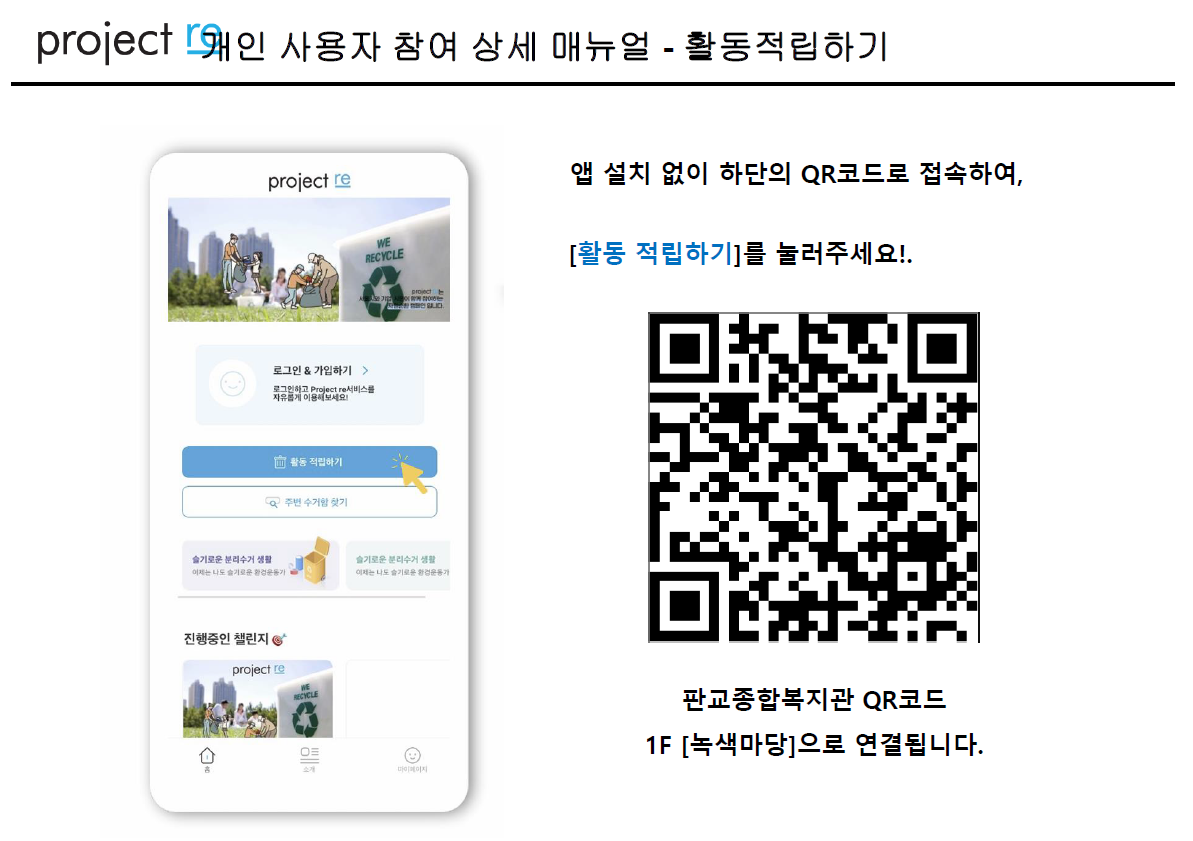Viewport: 1193px width, 841px height.
Task: Click the chevron next to 로그인 & 가입하기
Action: tap(365, 371)
